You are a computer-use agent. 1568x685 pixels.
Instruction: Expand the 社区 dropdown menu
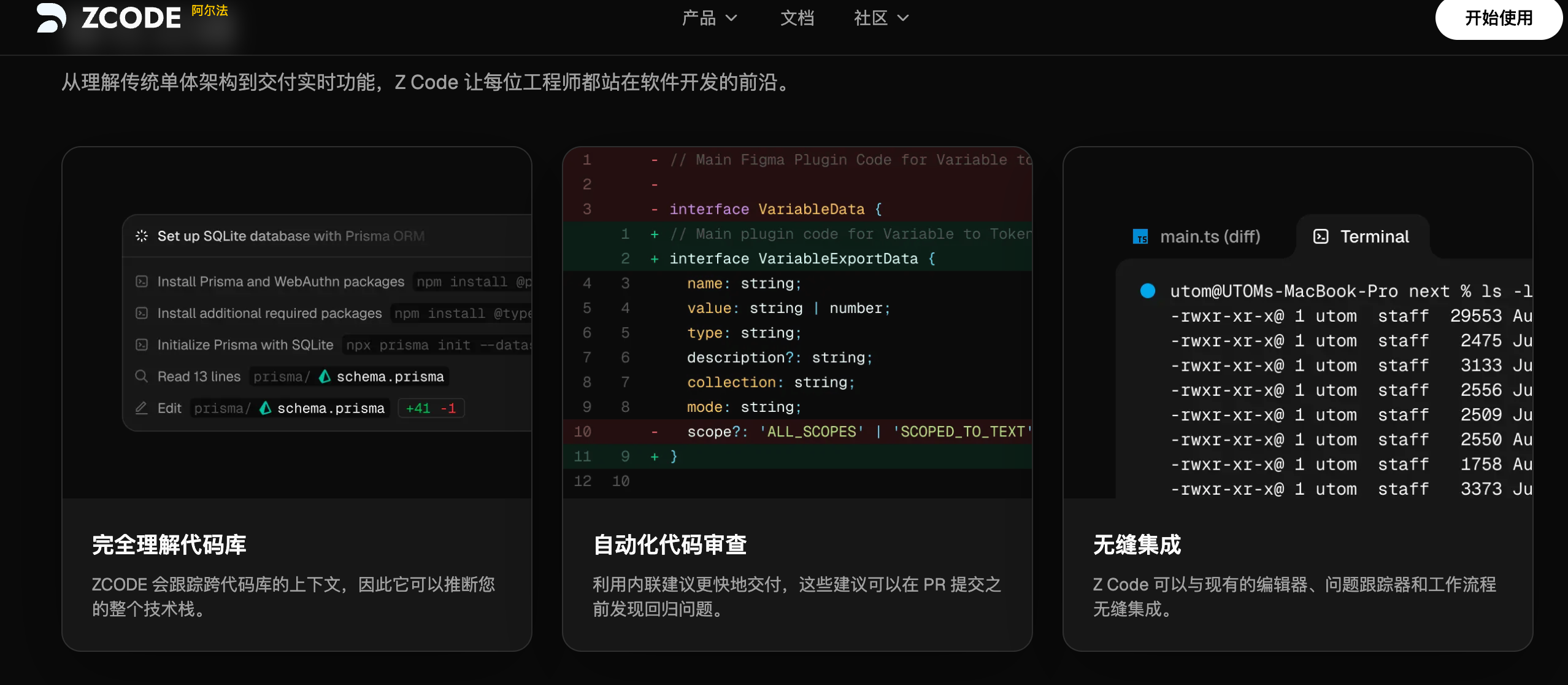[882, 18]
